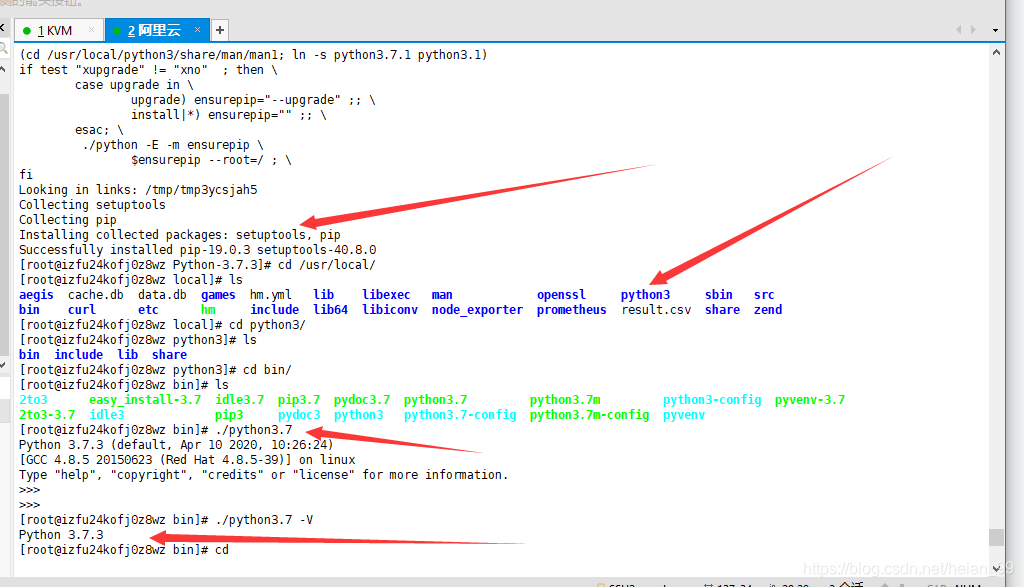The width and height of the screenshot is (1024, 587).
Task: Click "pyvenv-3.7" executable name
Action: pos(810,400)
